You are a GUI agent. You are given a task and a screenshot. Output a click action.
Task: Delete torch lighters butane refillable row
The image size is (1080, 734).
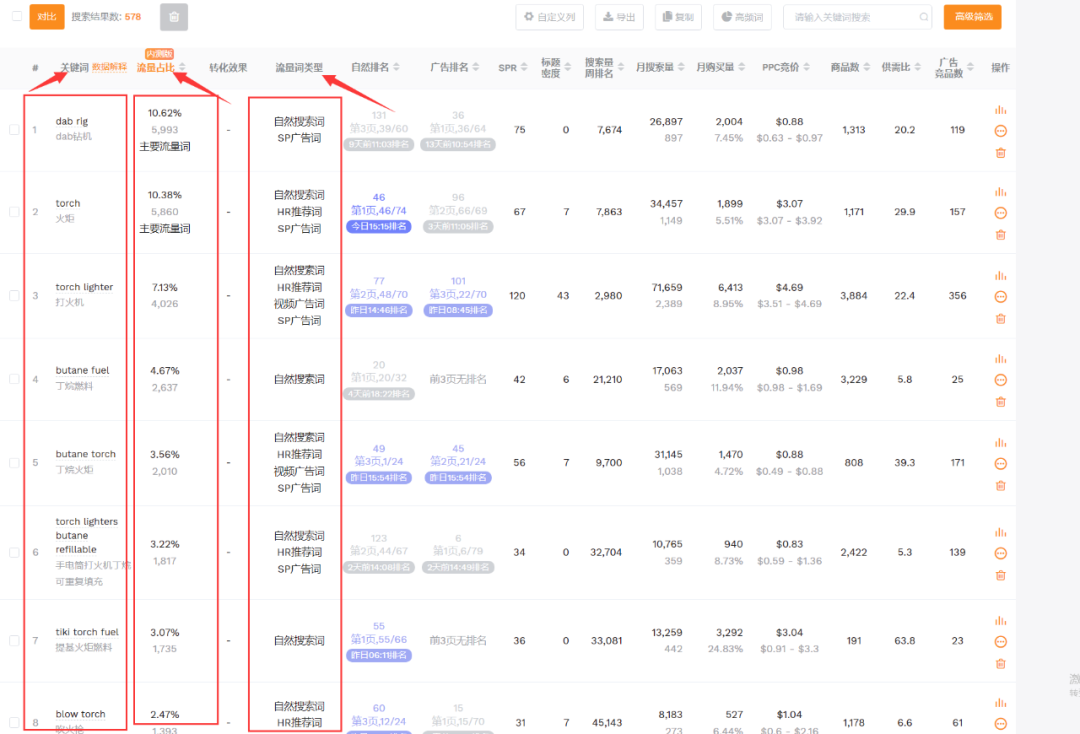[x=1001, y=576]
